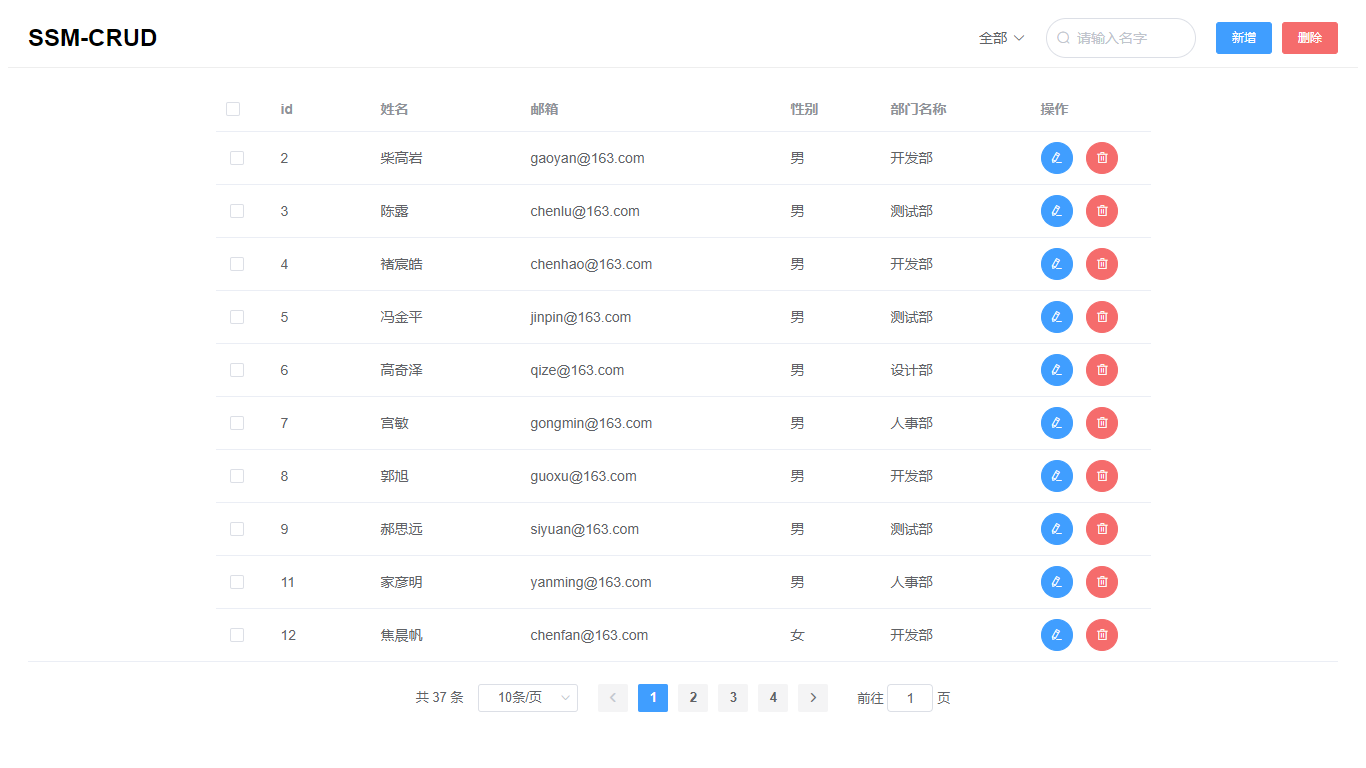Screen dimensions: 1366x768
Task: Click the previous page arrow
Action: pos(613,698)
